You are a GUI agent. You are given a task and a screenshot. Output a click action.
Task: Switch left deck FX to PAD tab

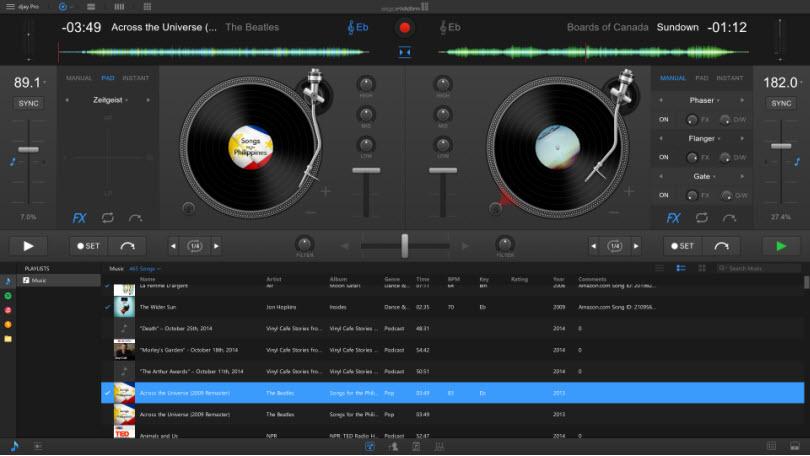(x=108, y=78)
